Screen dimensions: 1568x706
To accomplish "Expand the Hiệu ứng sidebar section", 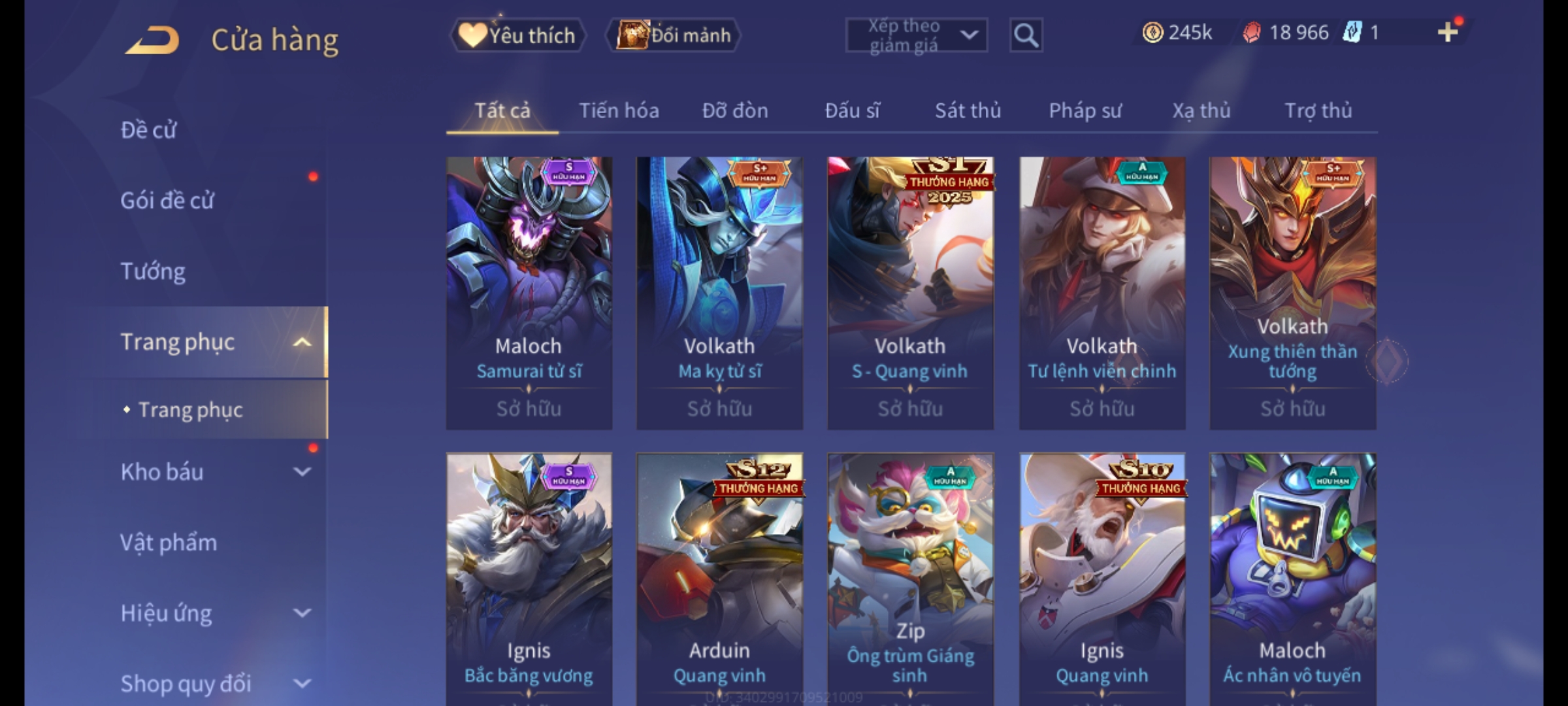I will [x=302, y=613].
